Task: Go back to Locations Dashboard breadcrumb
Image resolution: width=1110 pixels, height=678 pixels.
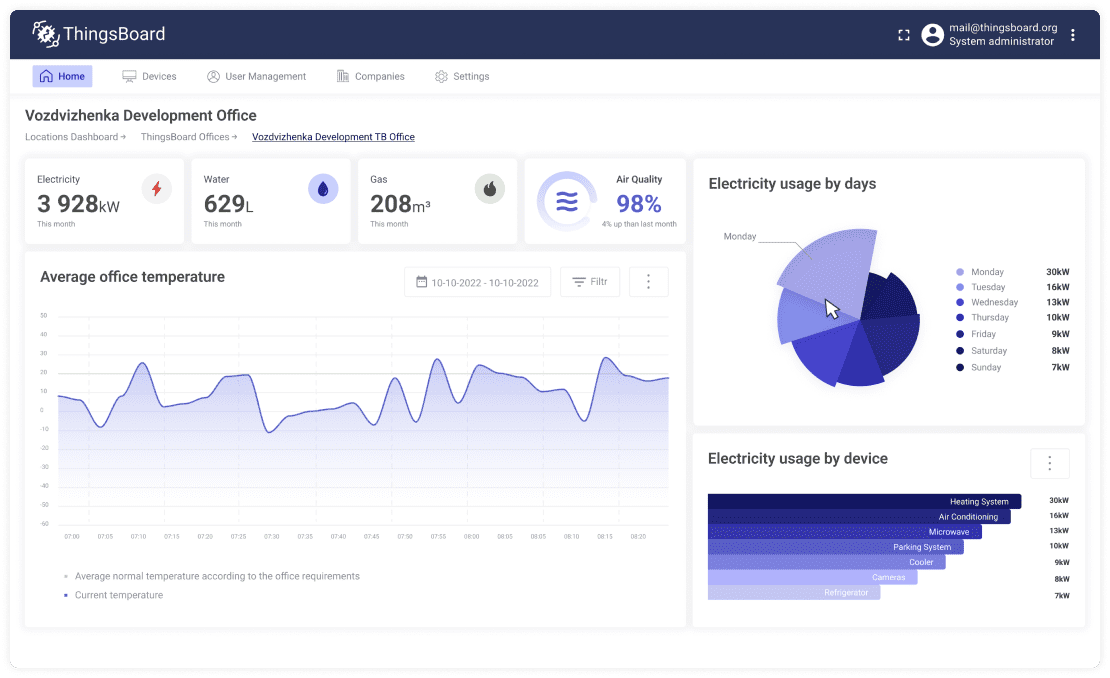Action: click(x=71, y=137)
